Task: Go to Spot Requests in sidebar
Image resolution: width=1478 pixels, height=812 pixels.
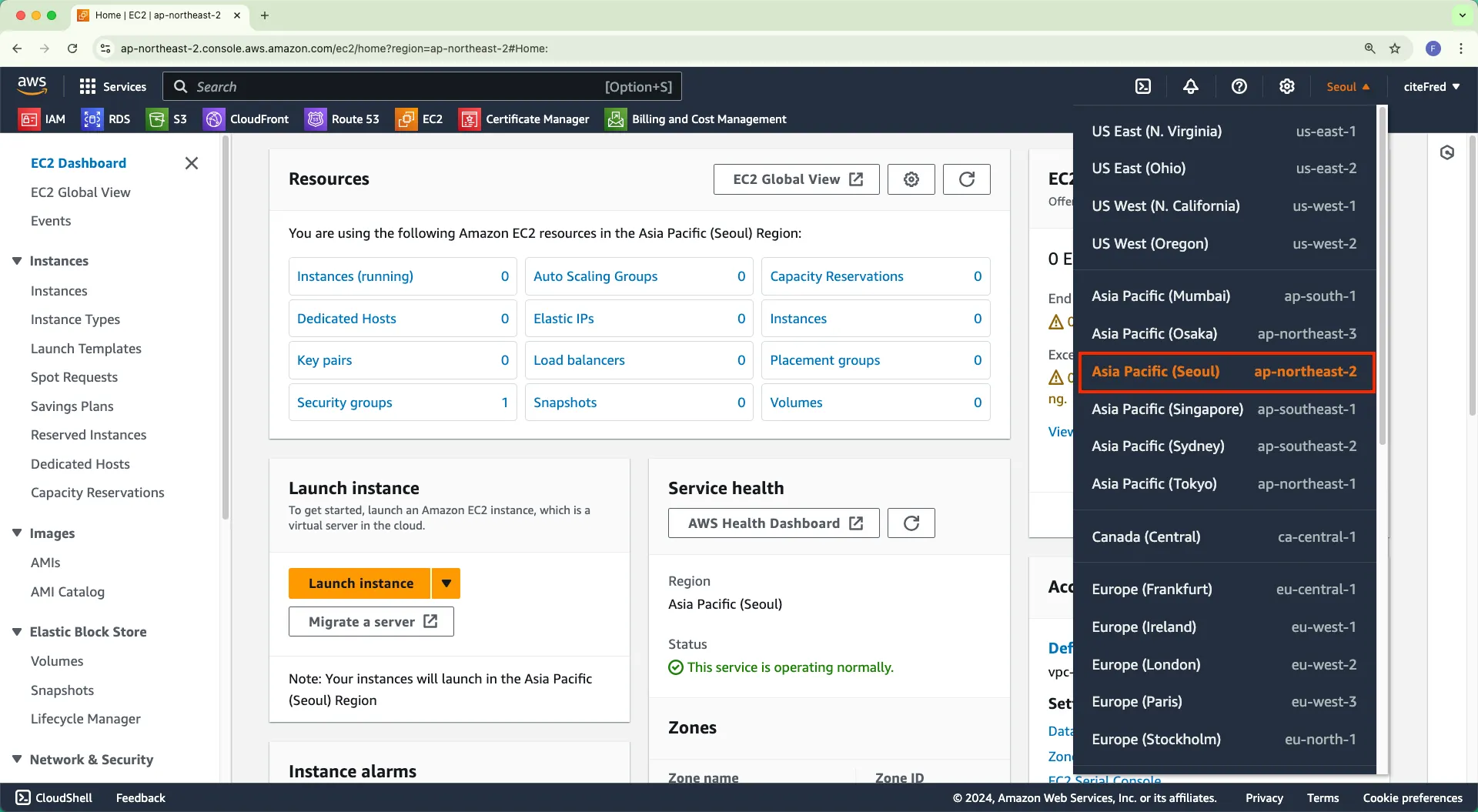Action: (74, 377)
